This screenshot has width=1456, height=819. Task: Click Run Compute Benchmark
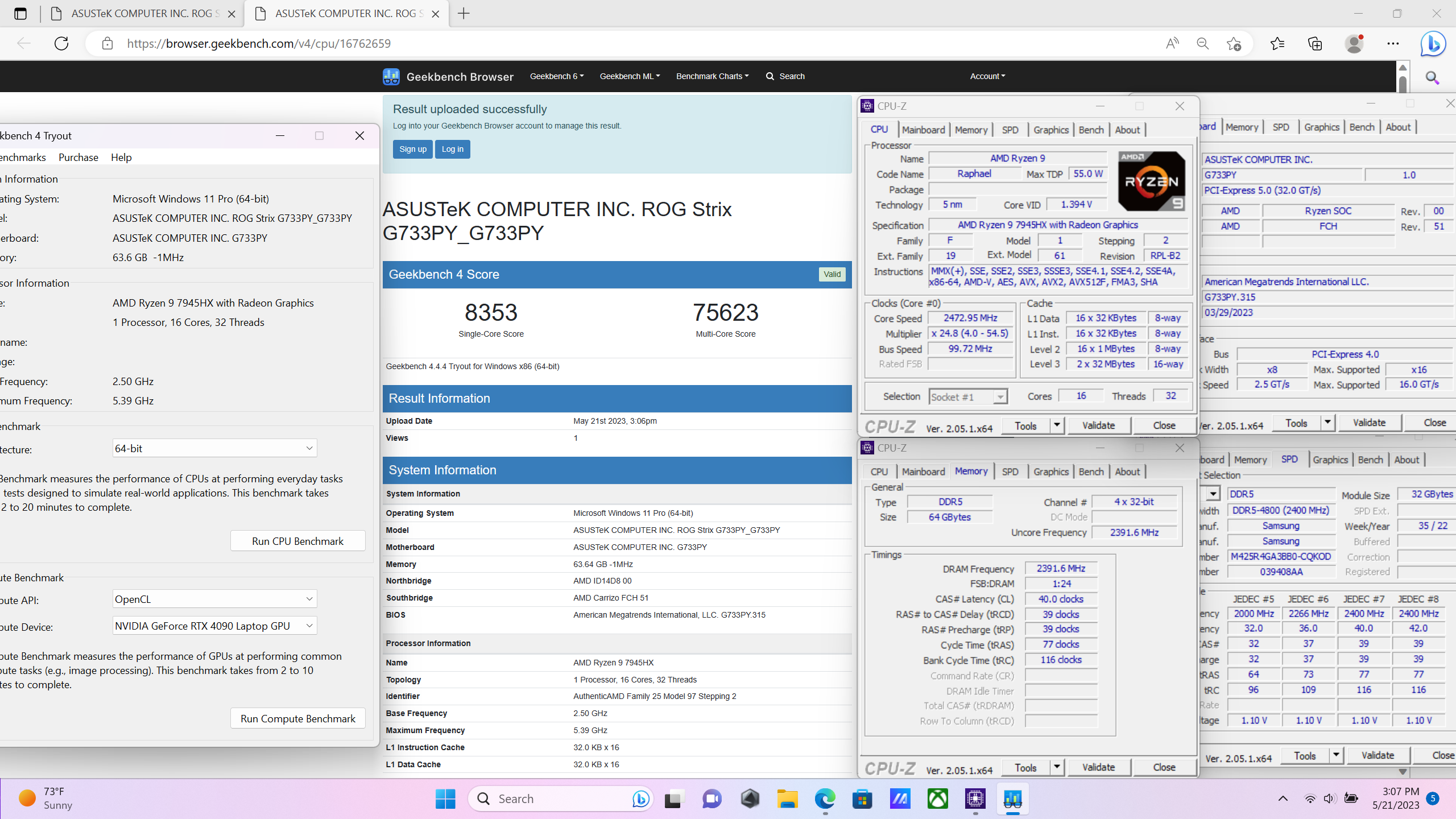click(297, 718)
